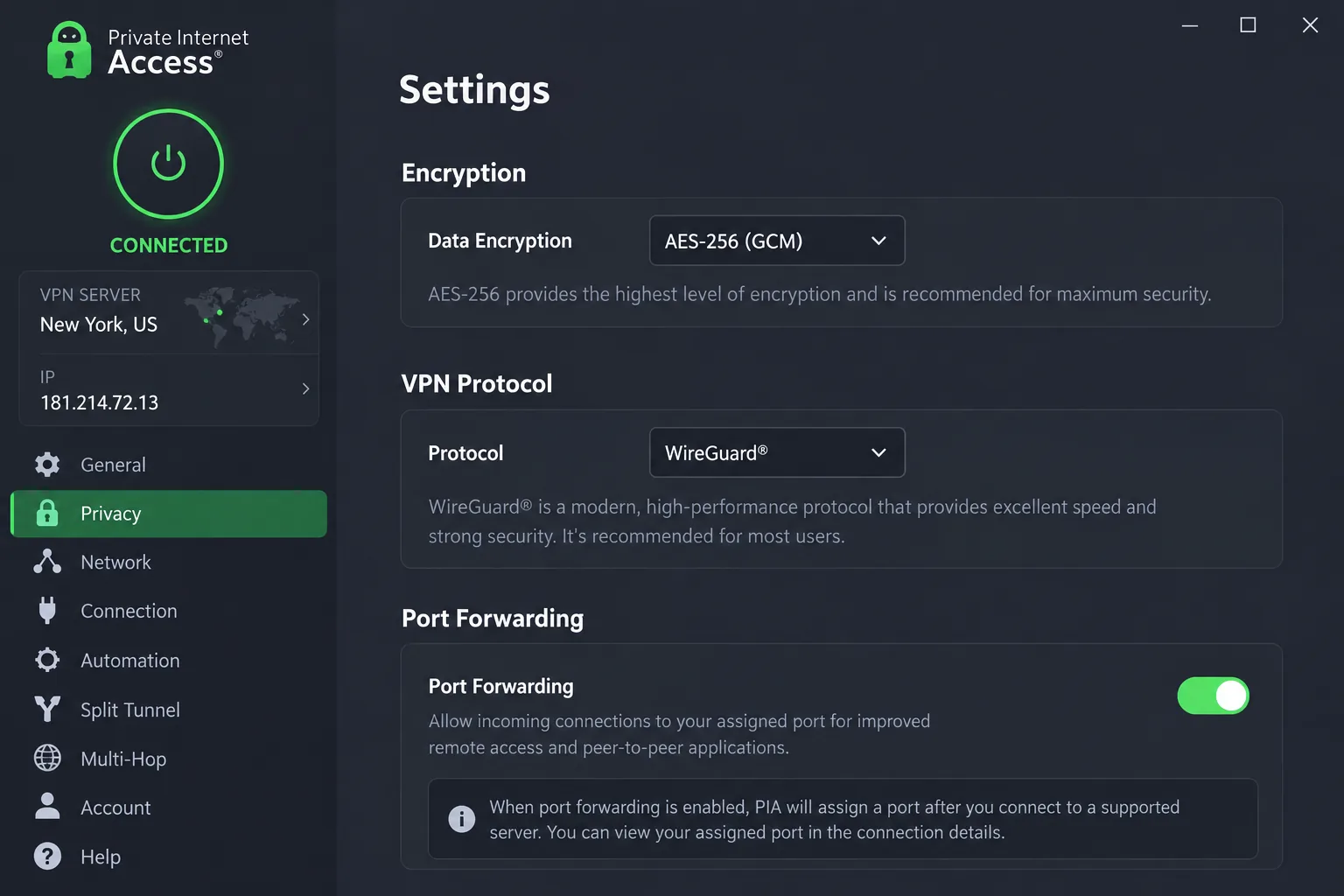
Task: Expand the IP address chevron arrow
Action: coord(305,388)
